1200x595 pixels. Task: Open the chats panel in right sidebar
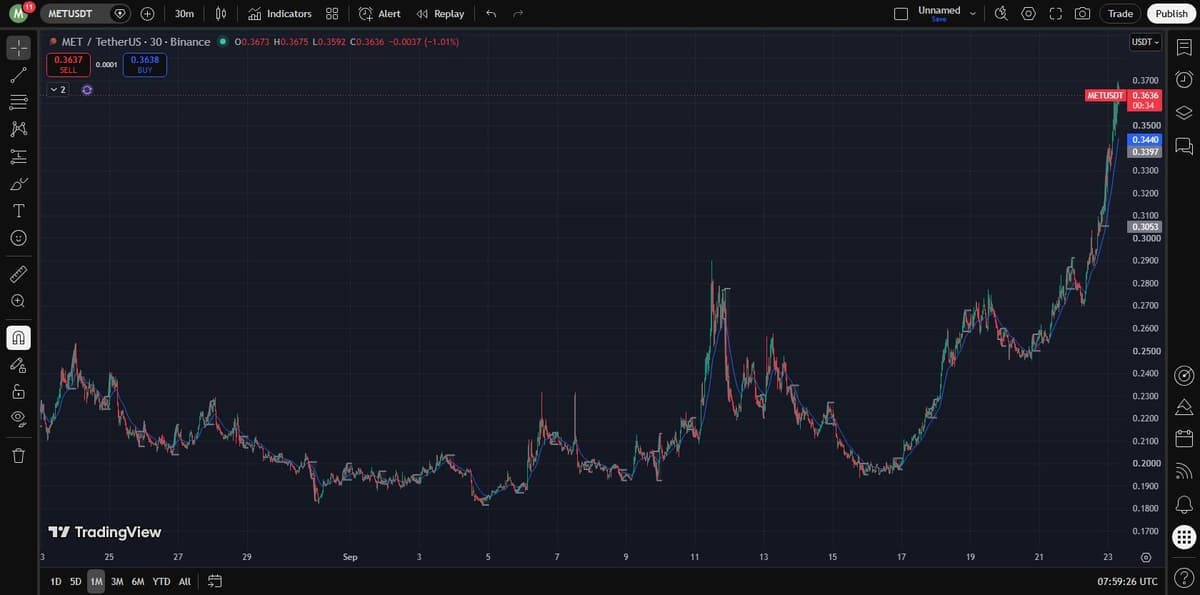click(x=1183, y=146)
